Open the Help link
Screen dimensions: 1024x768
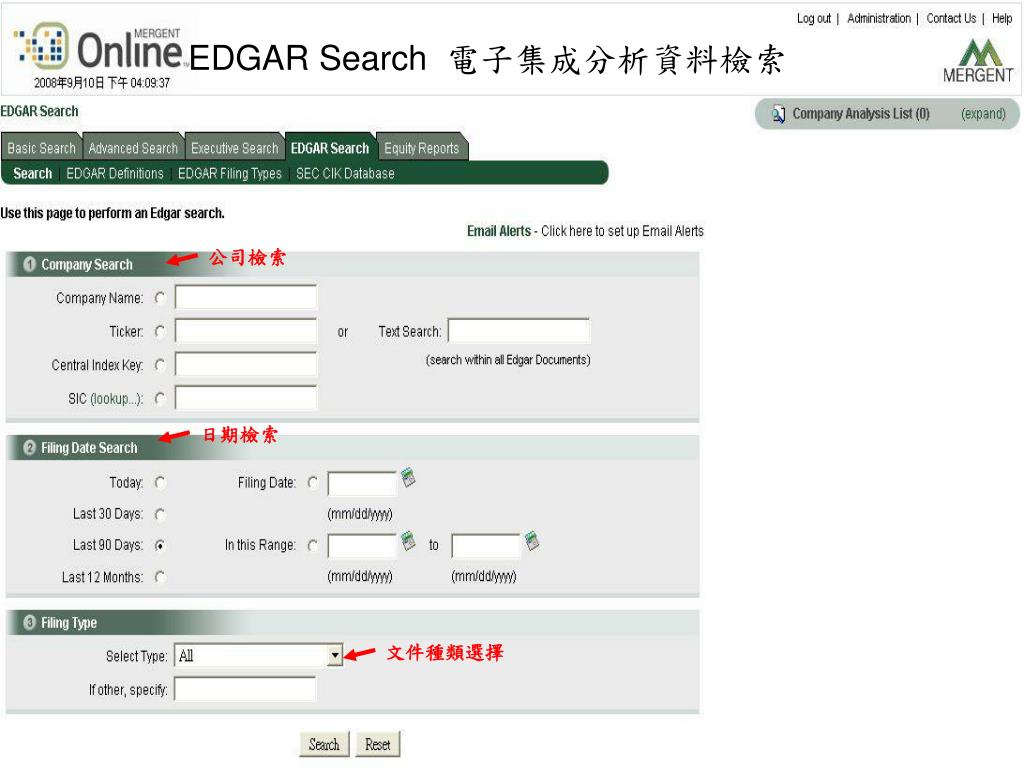click(1002, 18)
